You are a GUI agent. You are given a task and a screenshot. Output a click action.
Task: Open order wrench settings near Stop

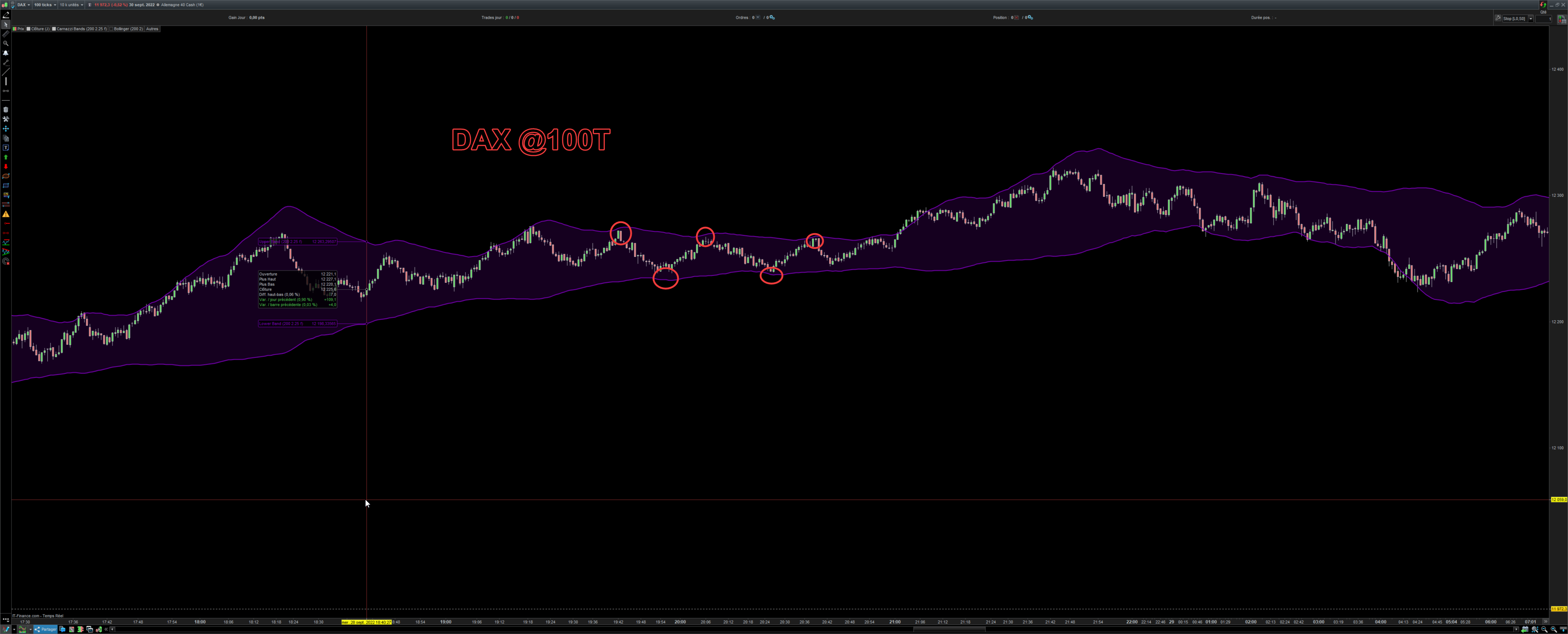(1498, 18)
